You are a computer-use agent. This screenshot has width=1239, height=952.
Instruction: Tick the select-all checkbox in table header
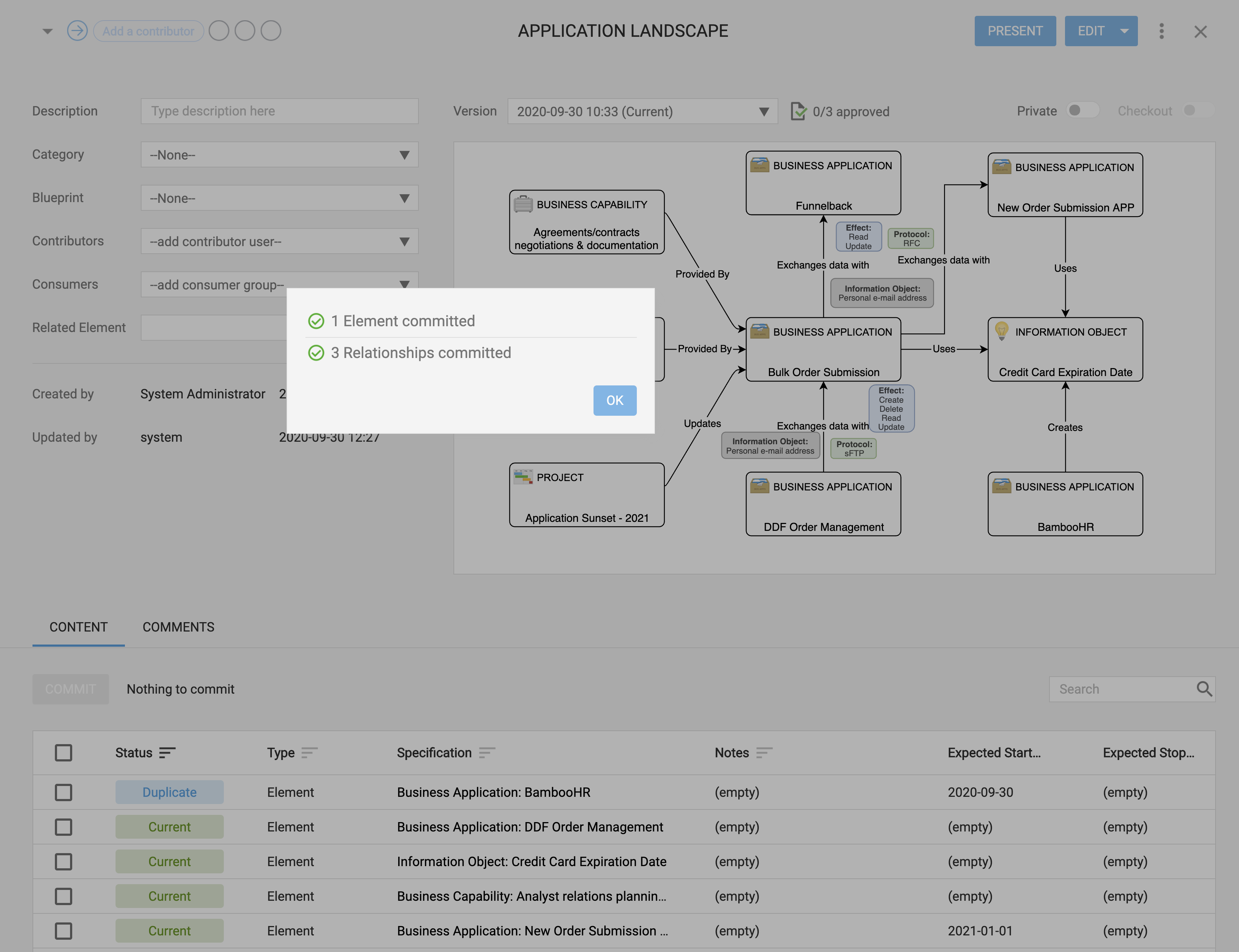pos(64,752)
